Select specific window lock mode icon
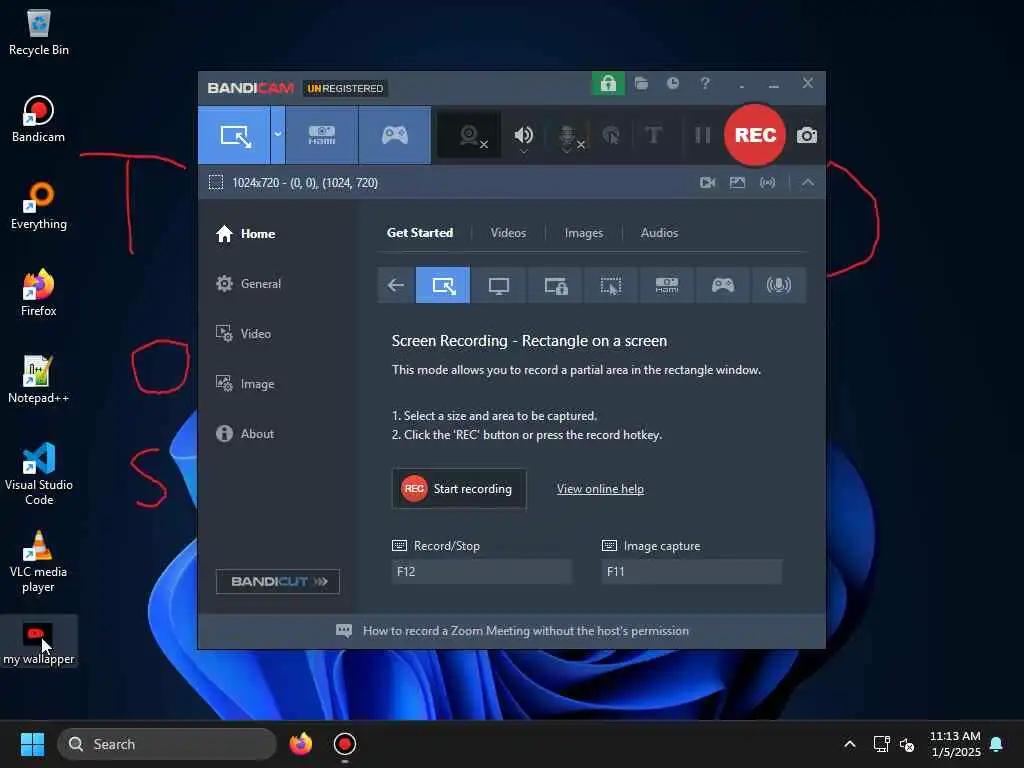 coord(555,285)
